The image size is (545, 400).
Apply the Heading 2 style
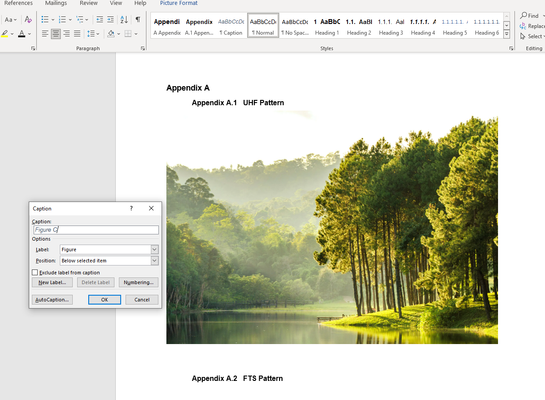click(x=359, y=27)
